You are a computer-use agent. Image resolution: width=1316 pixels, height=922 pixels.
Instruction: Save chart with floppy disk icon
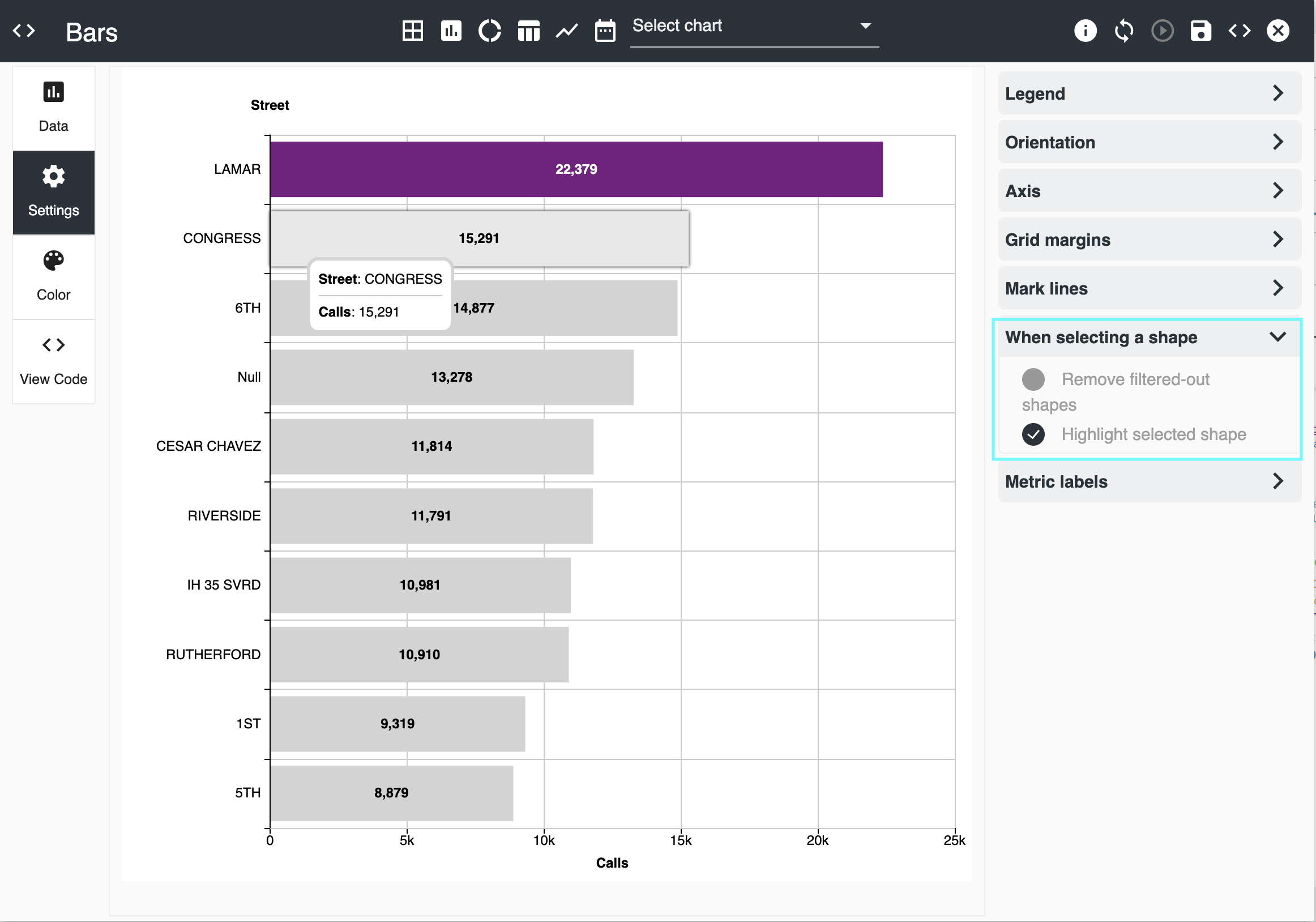pyautogui.click(x=1200, y=31)
